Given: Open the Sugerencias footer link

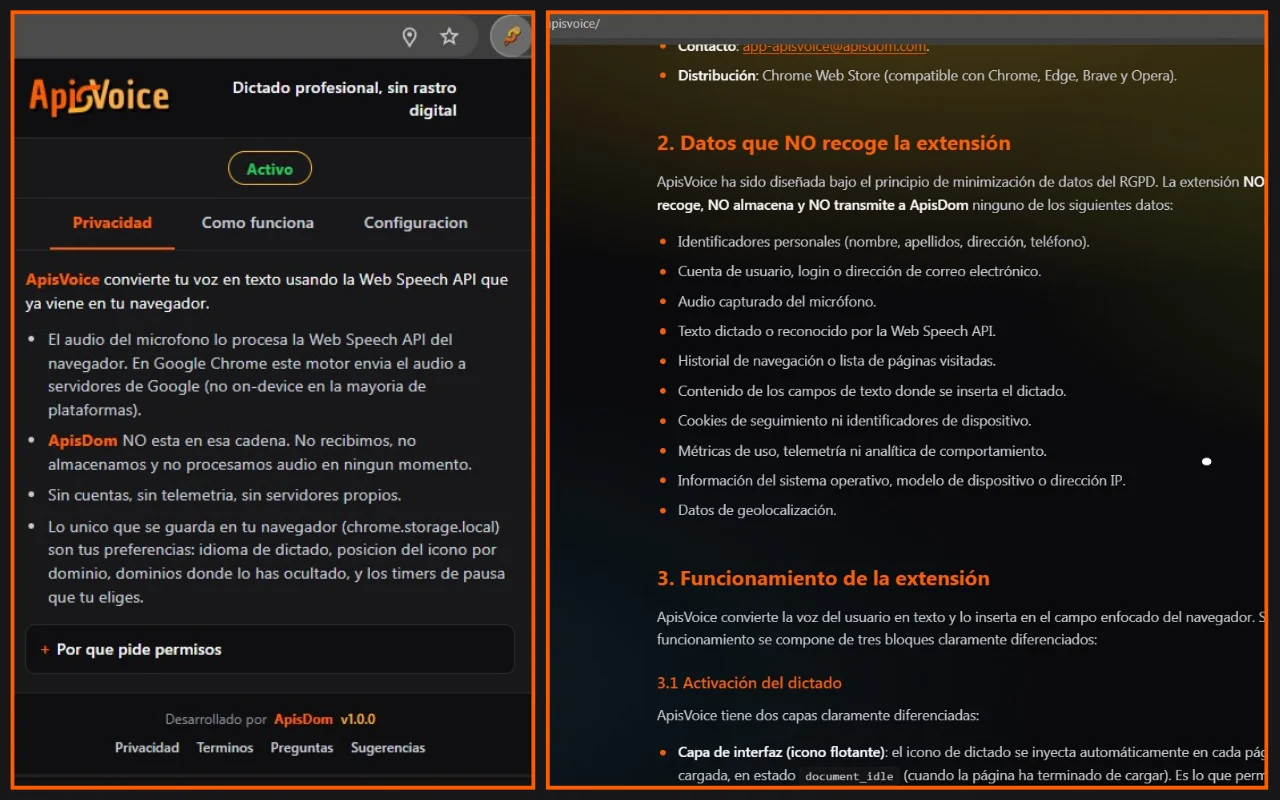Looking at the screenshot, I should 388,748.
